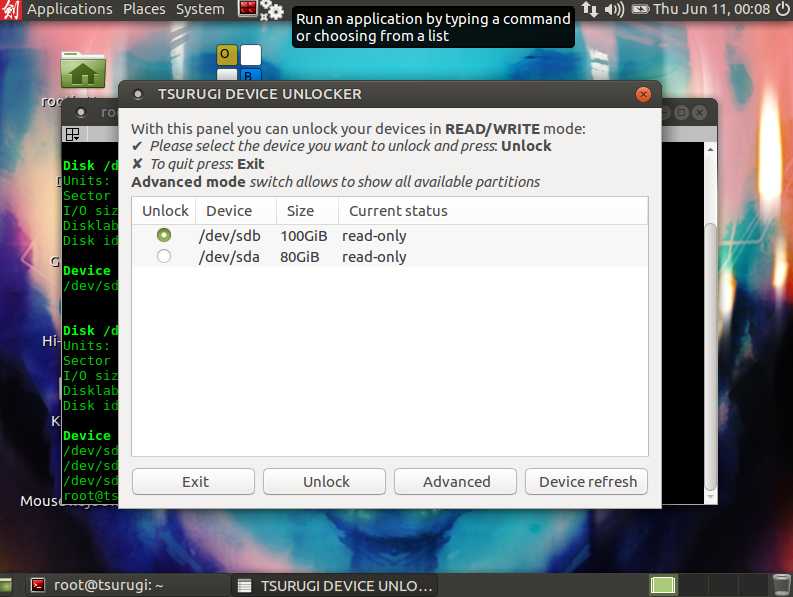The width and height of the screenshot is (793, 597).
Task: Click the workspace switcher green box
Action: tap(663, 585)
